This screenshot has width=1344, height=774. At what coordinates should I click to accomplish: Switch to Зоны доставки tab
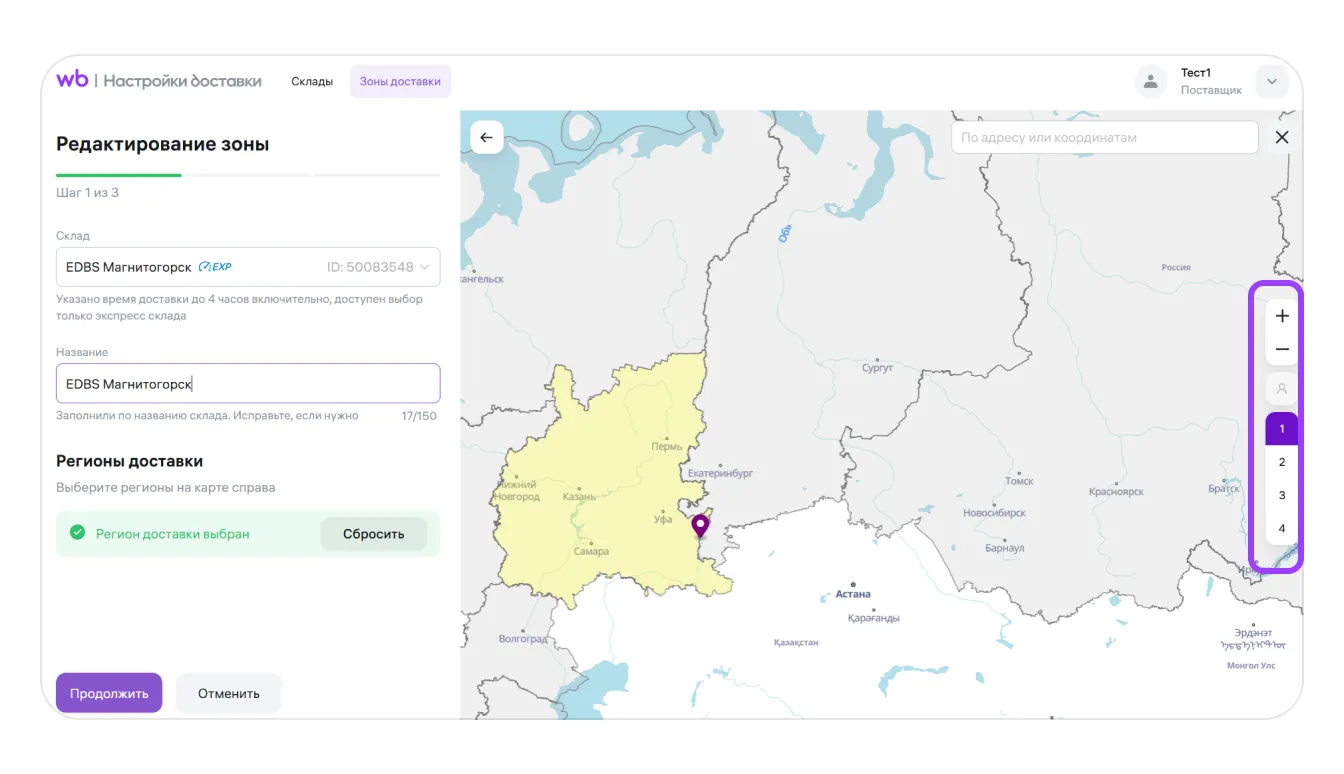(x=400, y=82)
